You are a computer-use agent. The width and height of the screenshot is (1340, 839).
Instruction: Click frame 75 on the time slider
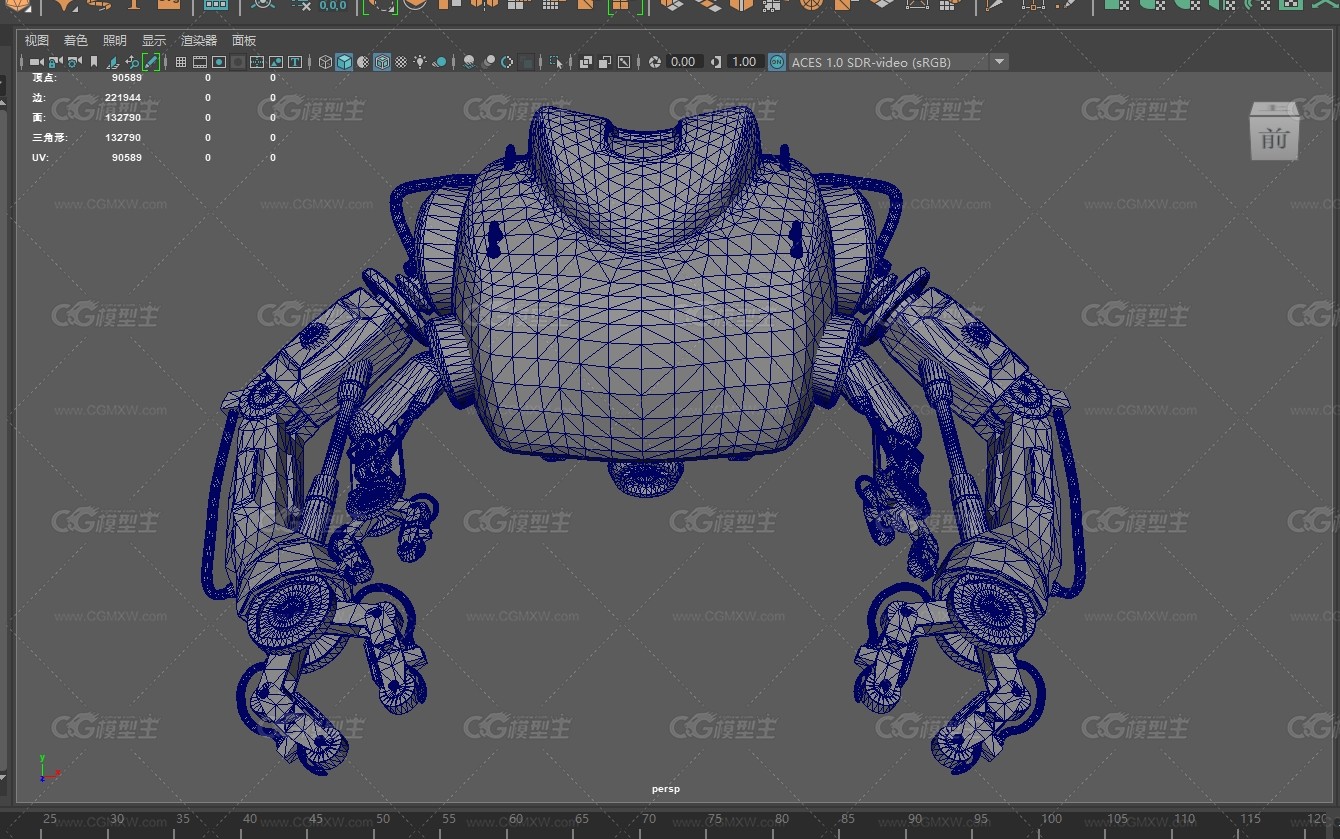point(715,819)
